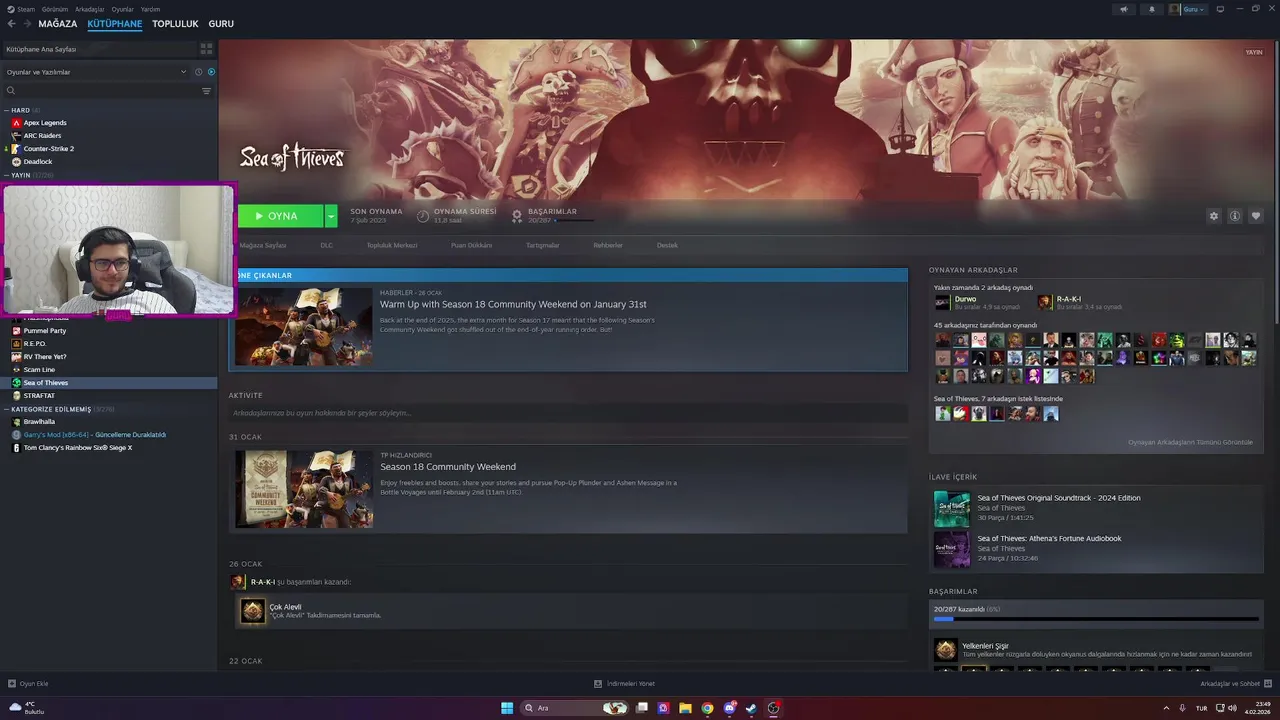Viewport: 1280px width, 720px height.
Task: Open the DLC tab link
Action: point(327,245)
